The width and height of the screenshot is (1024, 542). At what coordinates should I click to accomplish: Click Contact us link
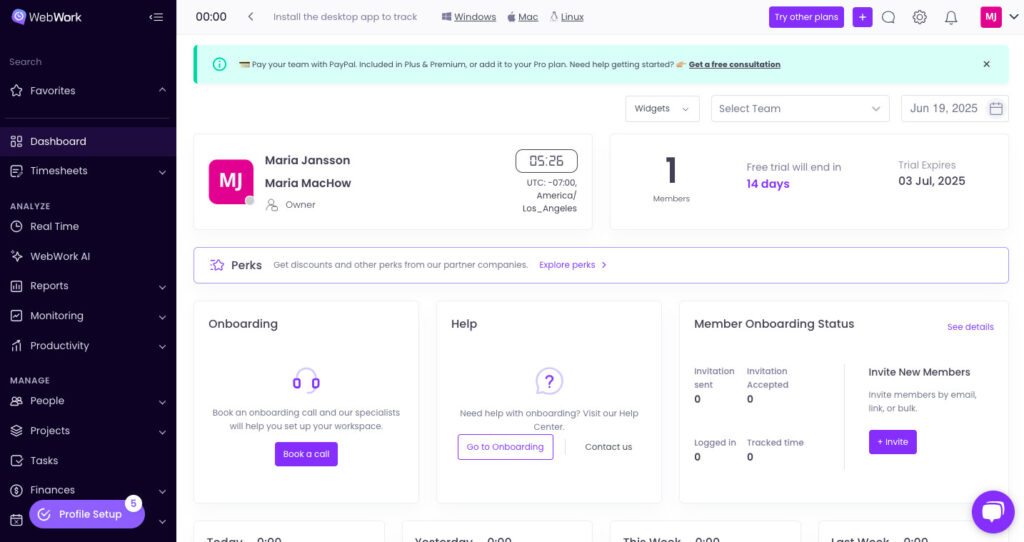click(x=608, y=447)
